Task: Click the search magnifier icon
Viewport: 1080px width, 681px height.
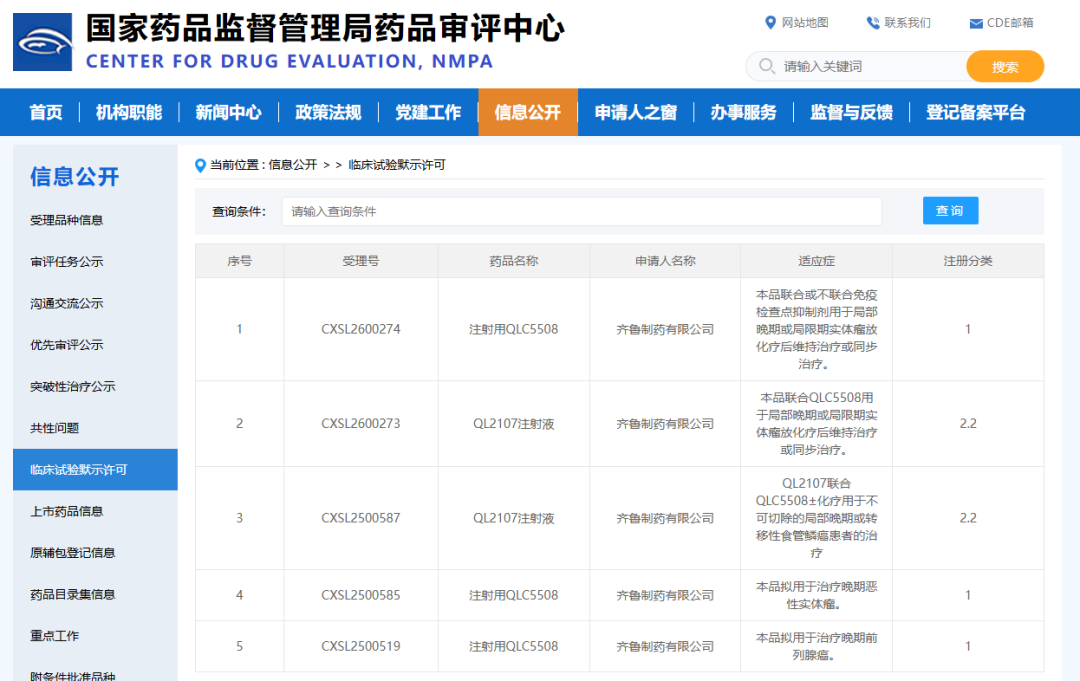Action: click(766, 66)
